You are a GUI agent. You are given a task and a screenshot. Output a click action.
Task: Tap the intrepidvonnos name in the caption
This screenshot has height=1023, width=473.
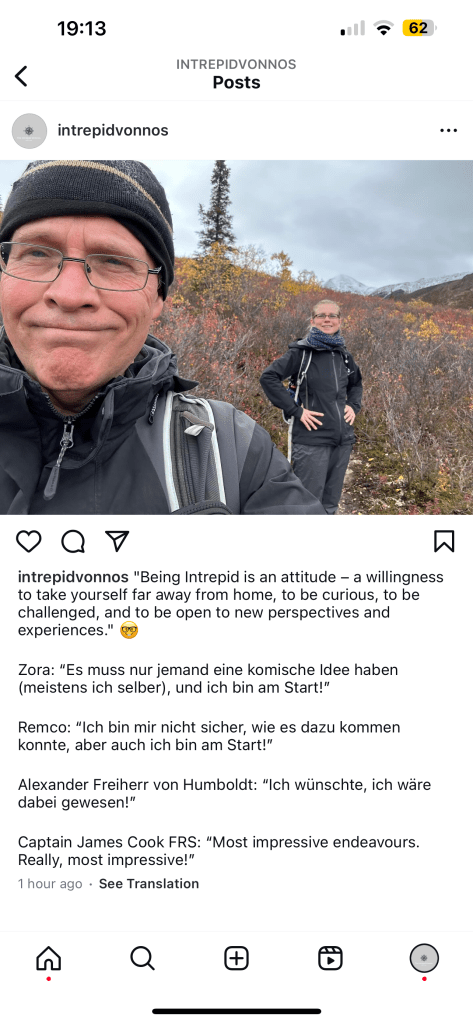click(73, 577)
